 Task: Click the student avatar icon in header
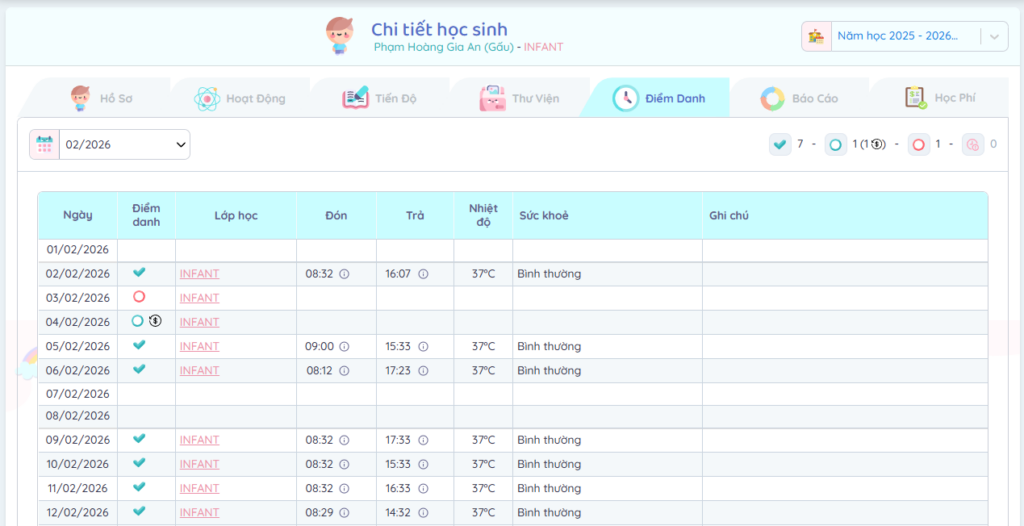pos(341,36)
